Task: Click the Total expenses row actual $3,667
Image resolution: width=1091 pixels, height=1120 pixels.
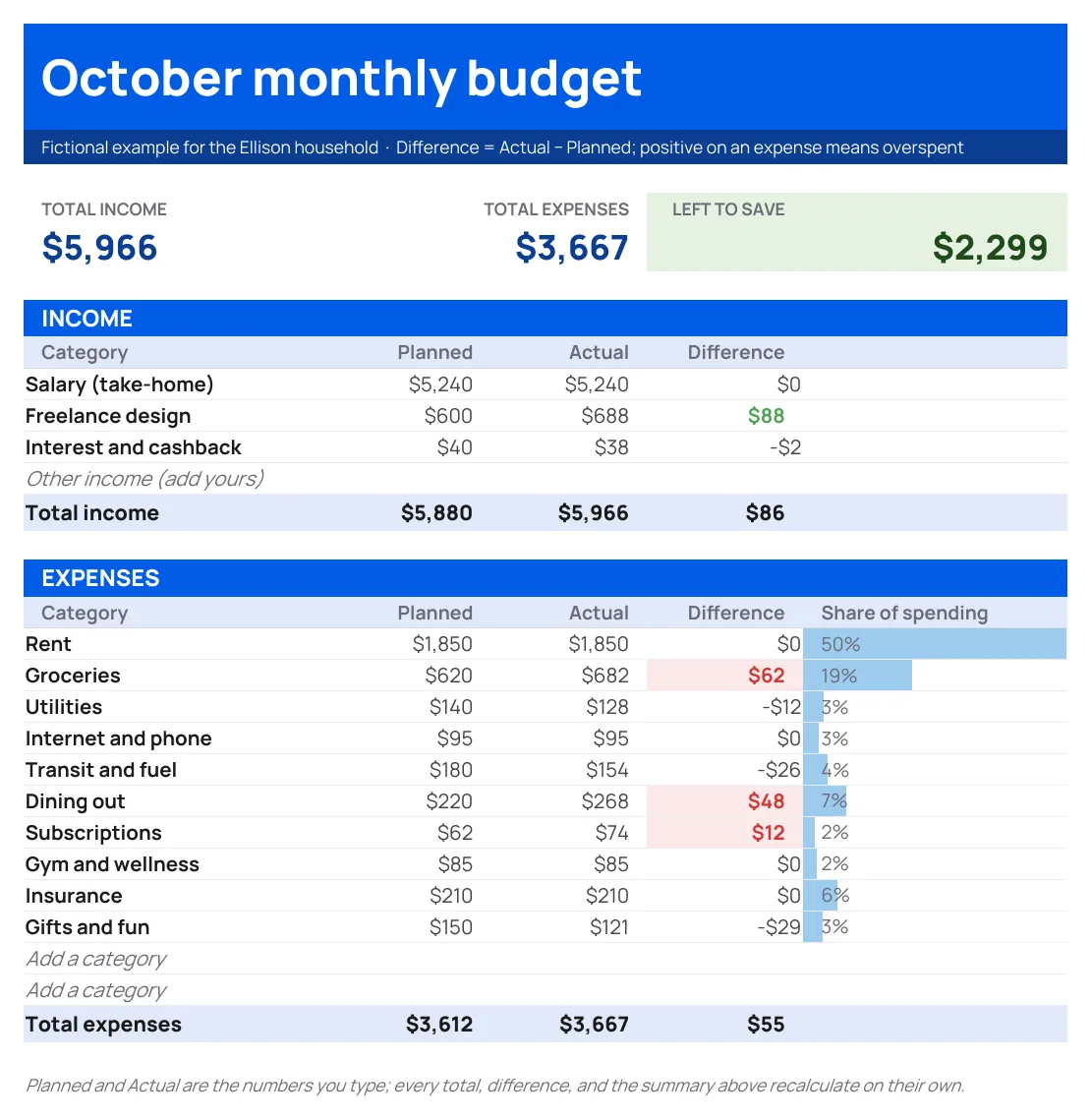Action: [x=594, y=1025]
